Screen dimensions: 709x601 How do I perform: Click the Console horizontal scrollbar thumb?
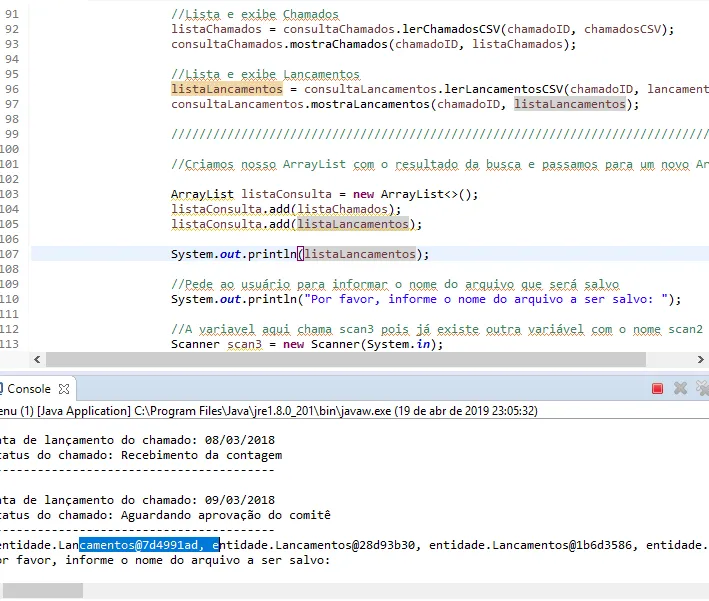pyautogui.click(x=43, y=590)
